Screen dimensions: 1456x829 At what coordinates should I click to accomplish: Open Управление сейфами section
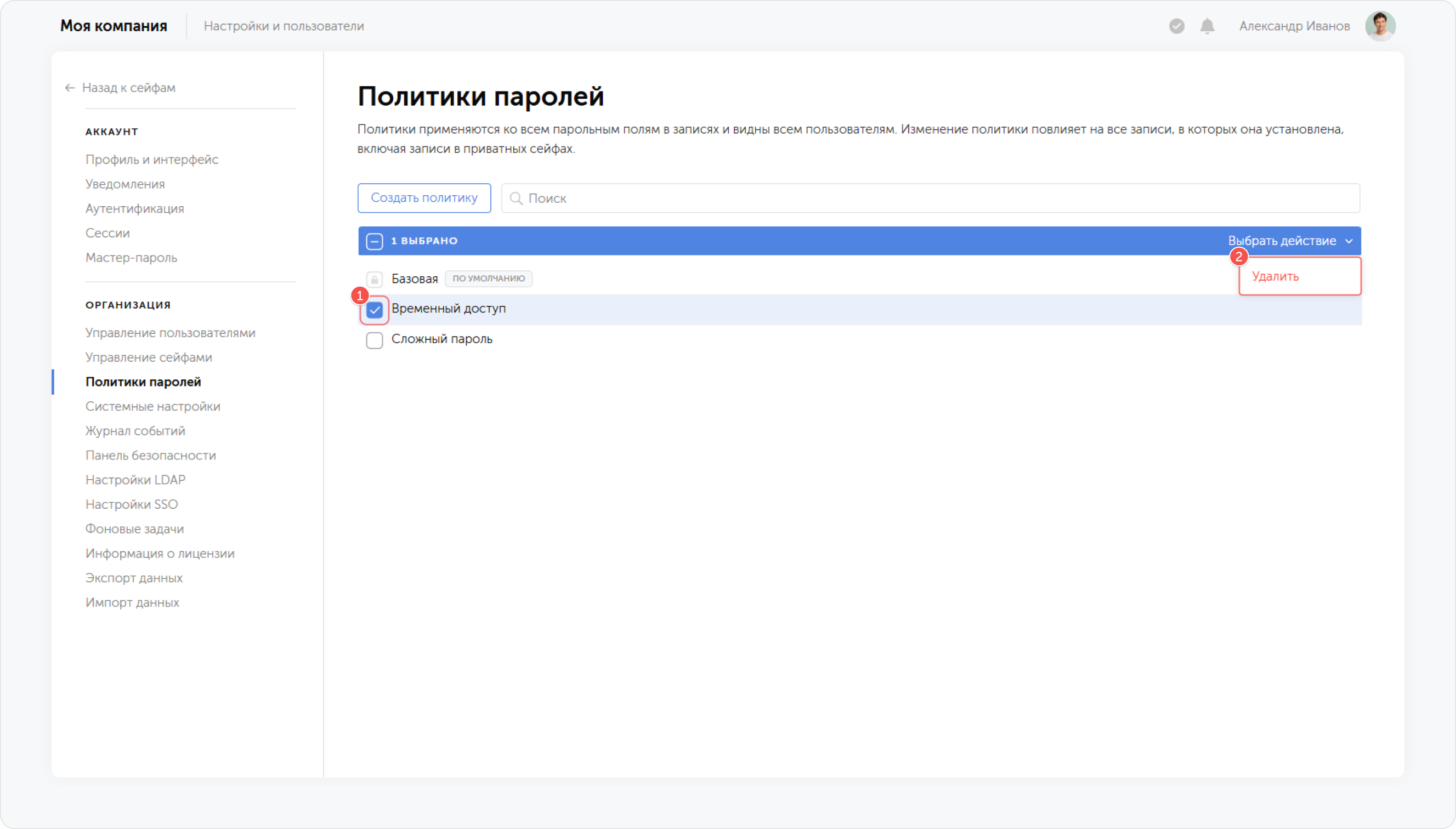(149, 357)
